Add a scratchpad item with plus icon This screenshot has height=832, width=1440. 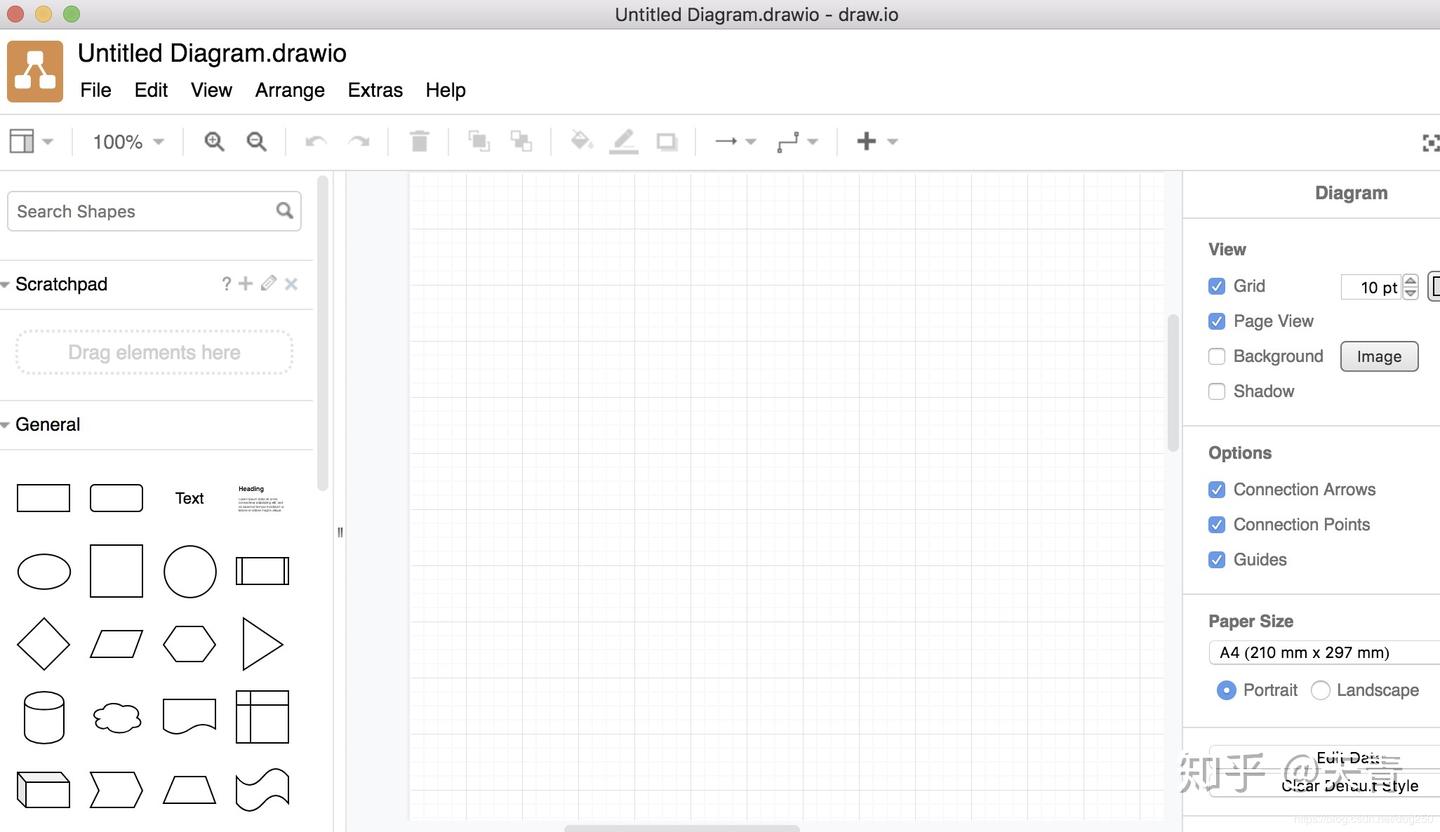tap(245, 284)
